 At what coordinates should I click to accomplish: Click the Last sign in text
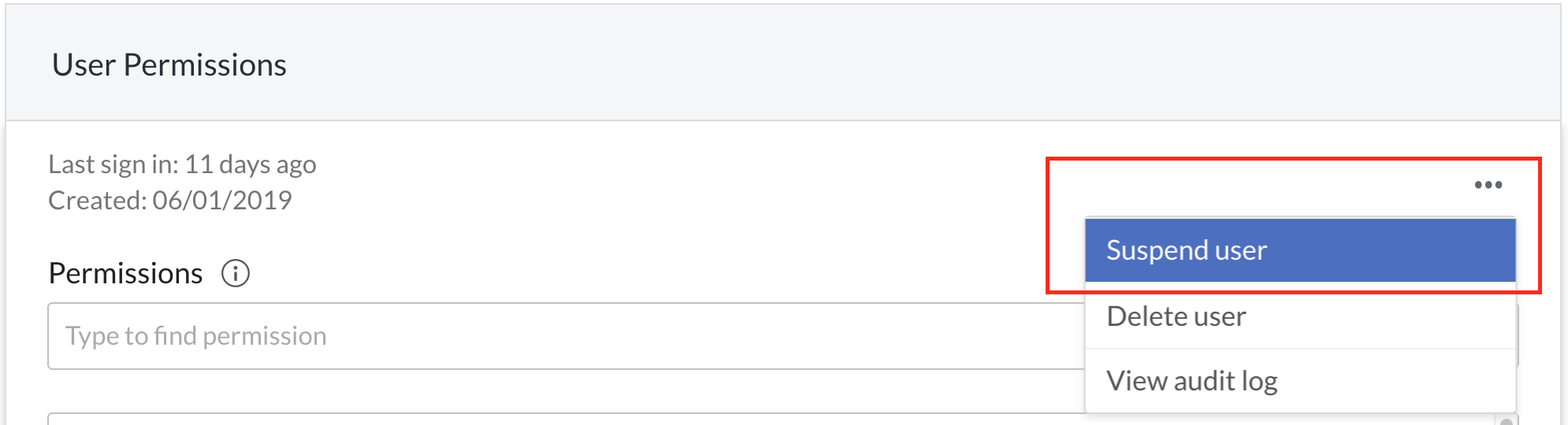(x=182, y=164)
